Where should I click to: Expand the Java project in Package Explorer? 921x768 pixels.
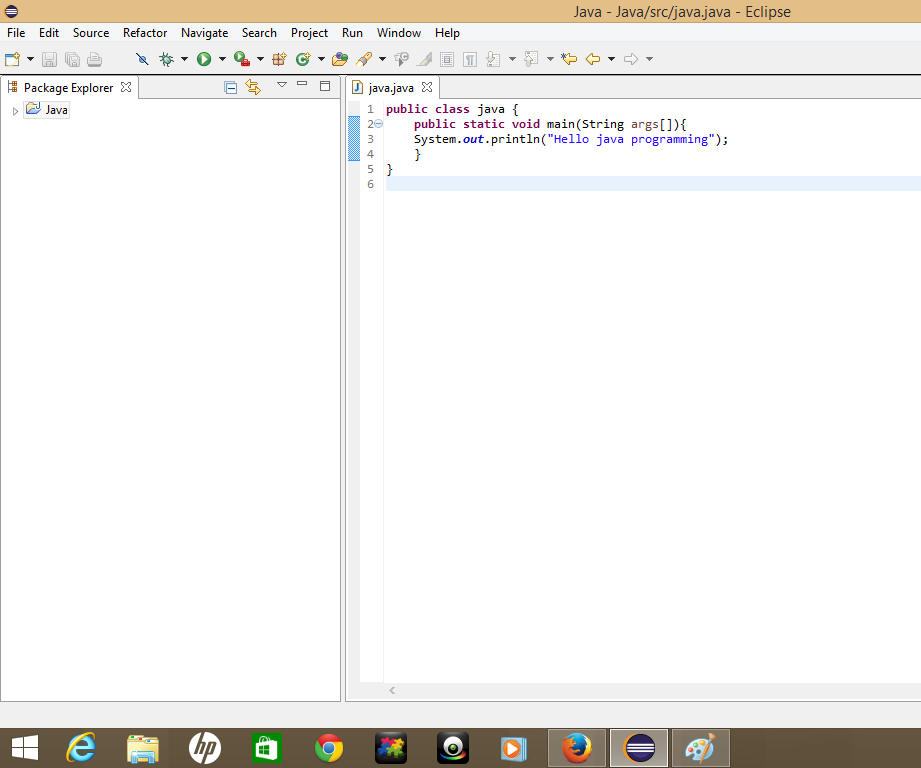click(x=15, y=109)
